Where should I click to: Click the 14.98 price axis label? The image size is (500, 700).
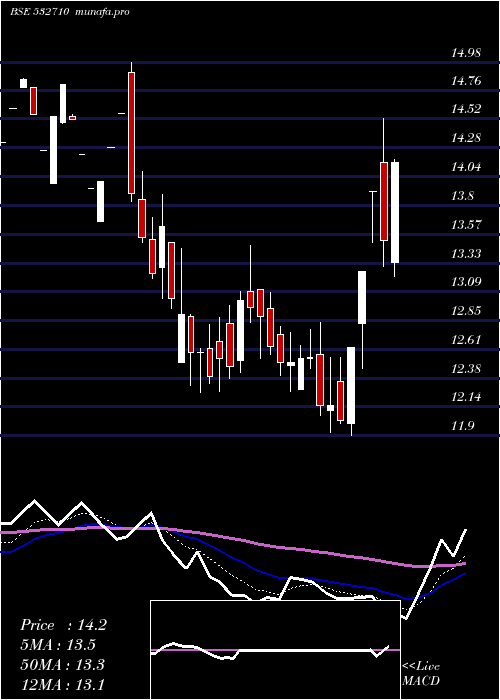466,53
